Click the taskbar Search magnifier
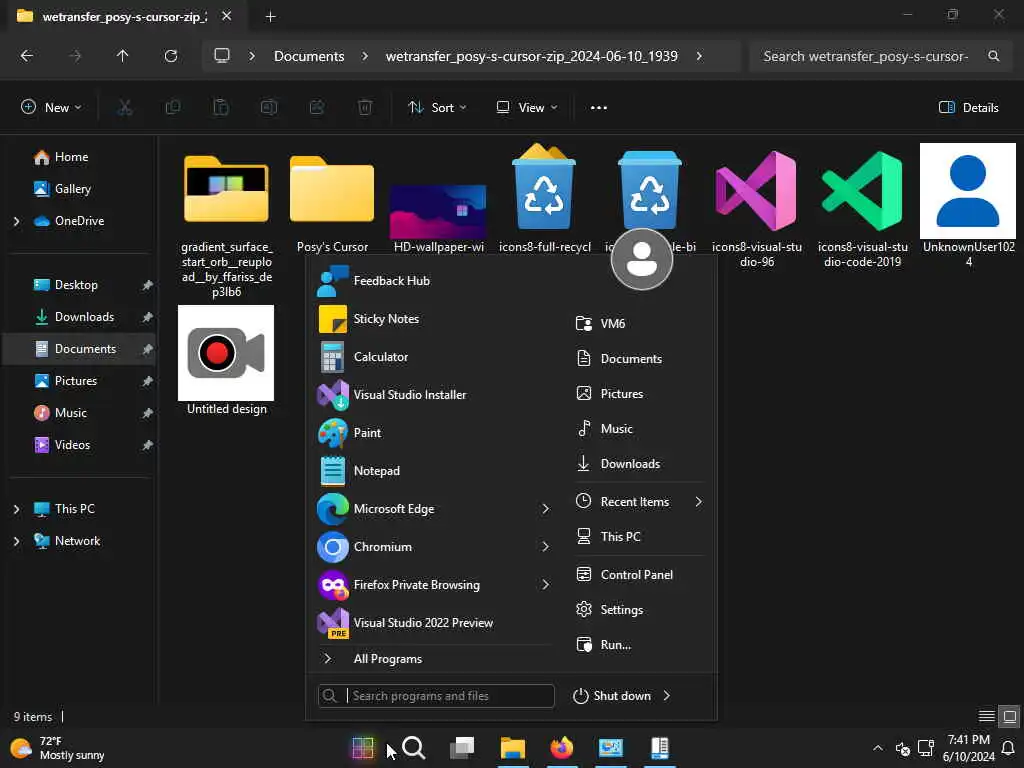Viewport: 1024px width, 768px height. click(x=413, y=748)
